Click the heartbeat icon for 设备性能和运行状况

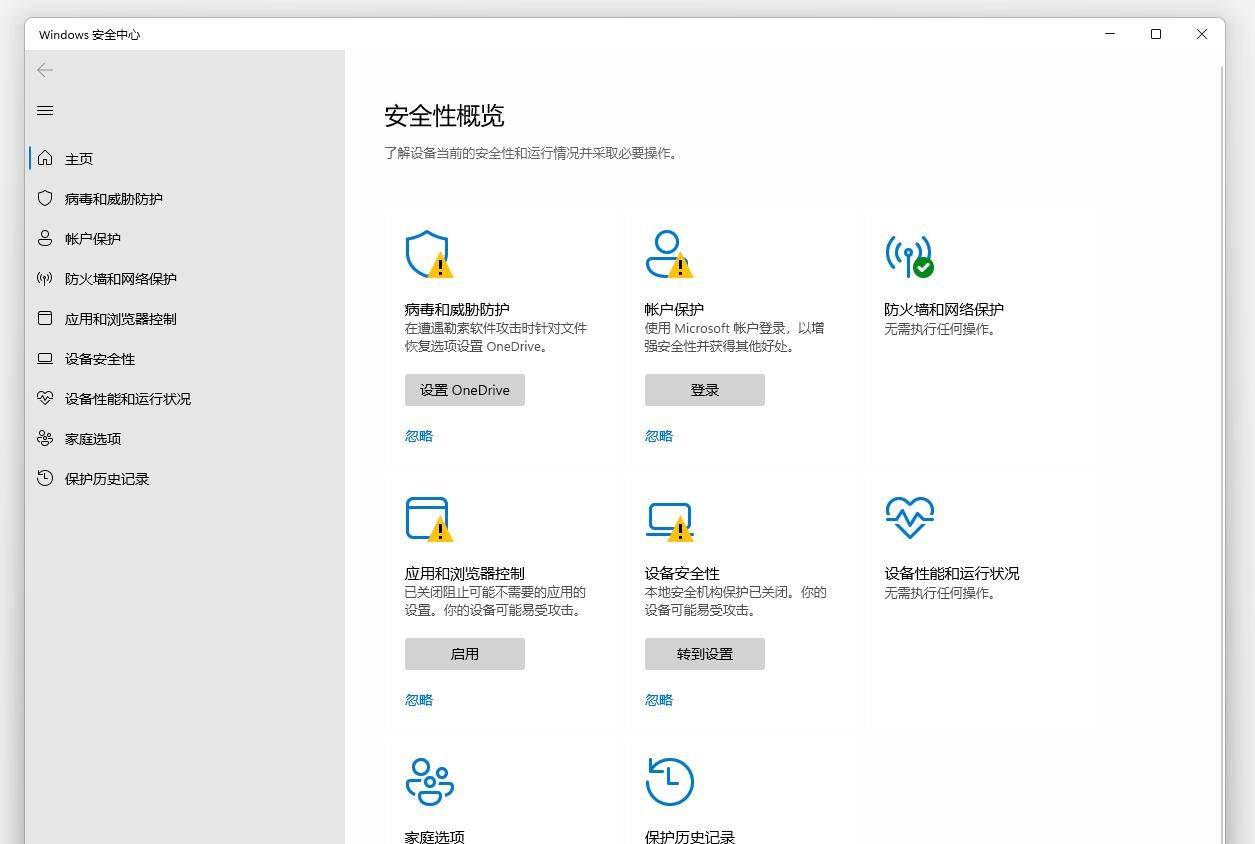pyautogui.click(x=910, y=517)
